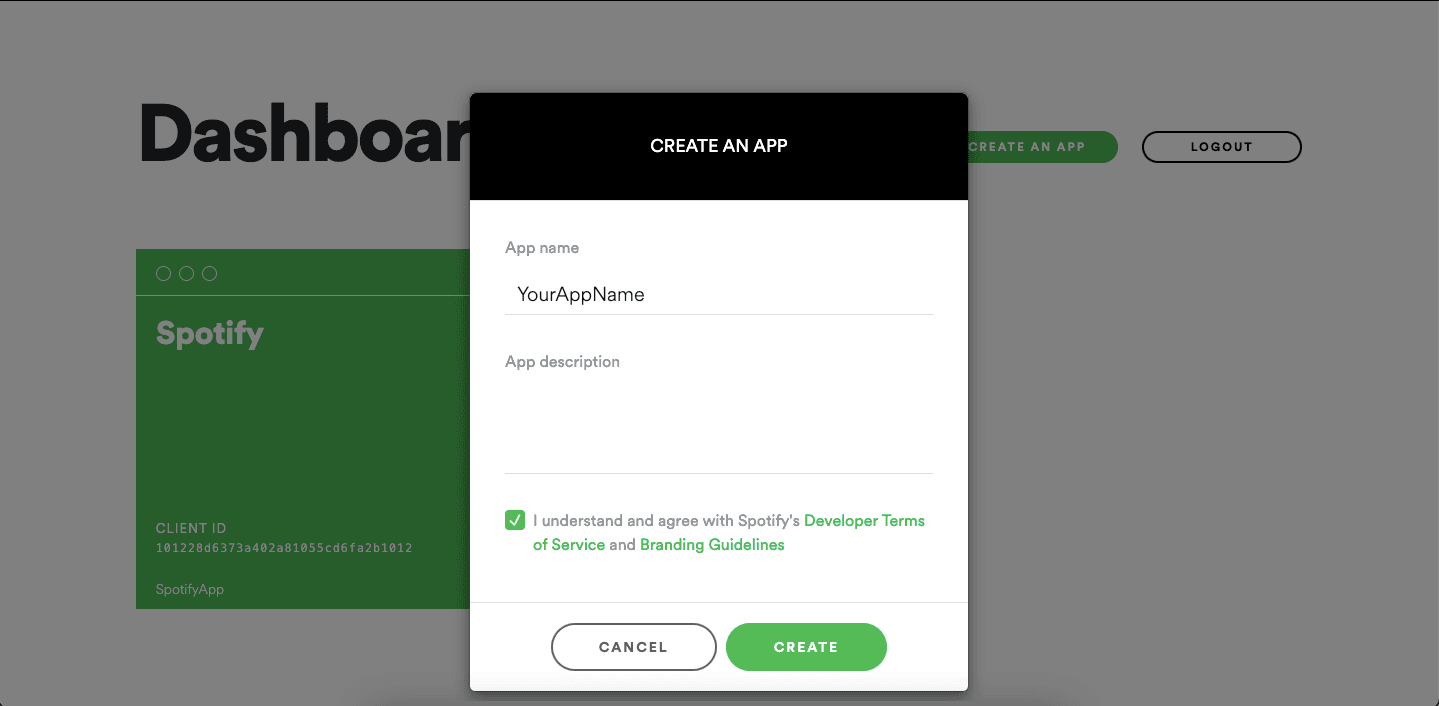The image size is (1439, 706).
Task: Click the green CREATE button
Action: [806, 647]
